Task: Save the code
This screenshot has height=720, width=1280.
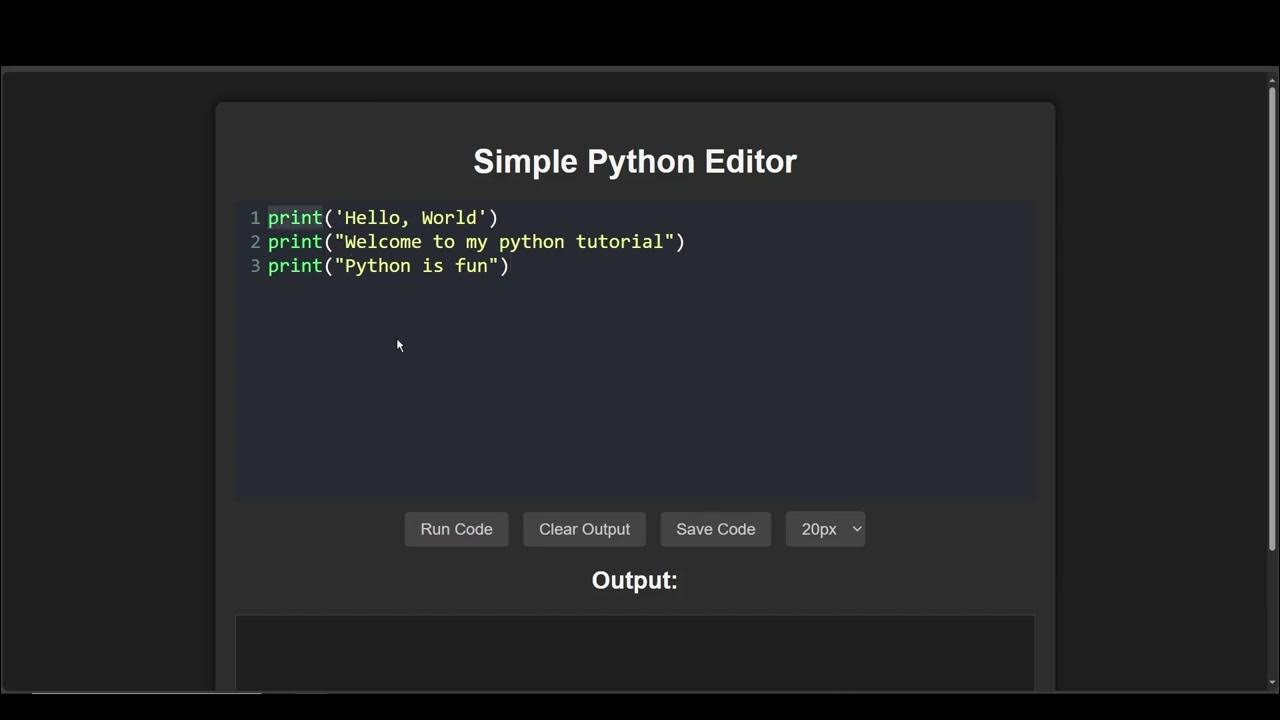Action: [x=715, y=529]
